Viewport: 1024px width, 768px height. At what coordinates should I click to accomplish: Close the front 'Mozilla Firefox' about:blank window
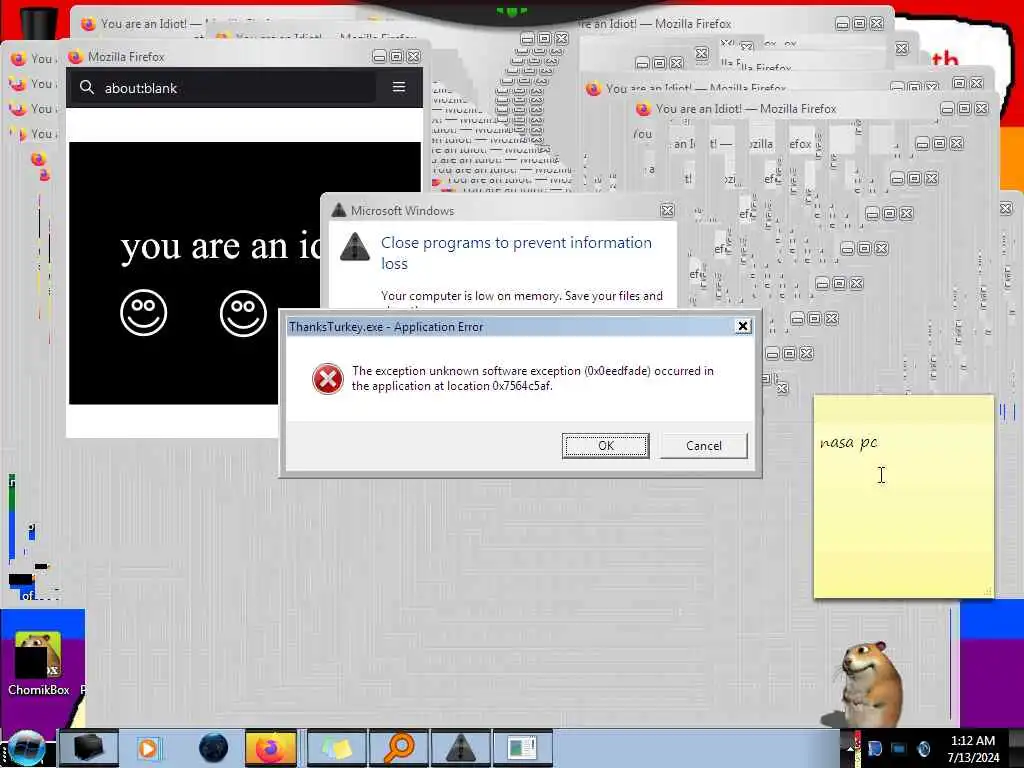(413, 57)
